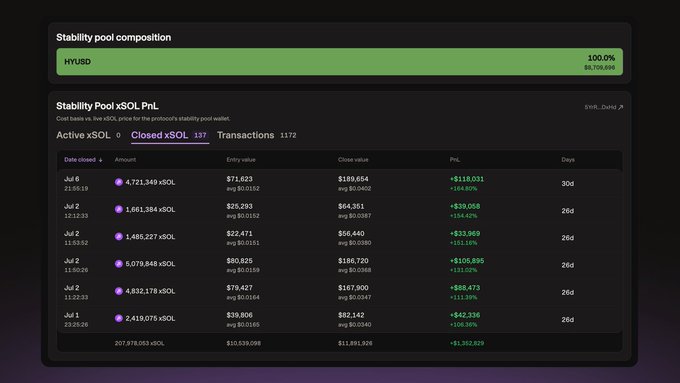The width and height of the screenshot is (680, 383).
Task: Click the $167,900 close value
Action: (353, 288)
